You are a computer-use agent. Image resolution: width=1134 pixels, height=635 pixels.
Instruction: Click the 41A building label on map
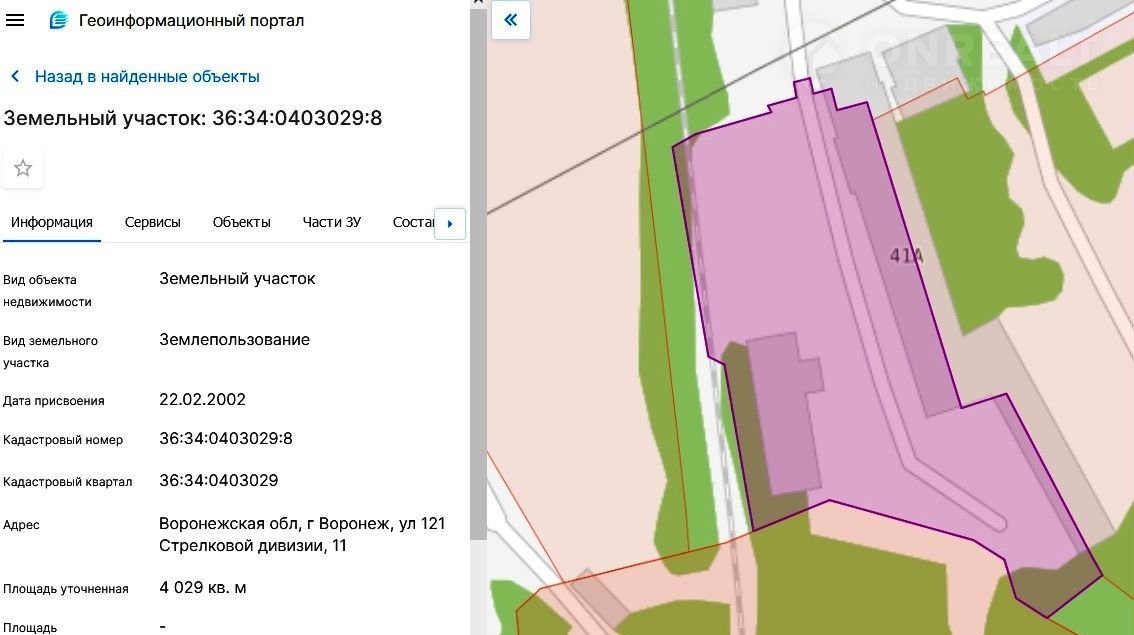(906, 256)
